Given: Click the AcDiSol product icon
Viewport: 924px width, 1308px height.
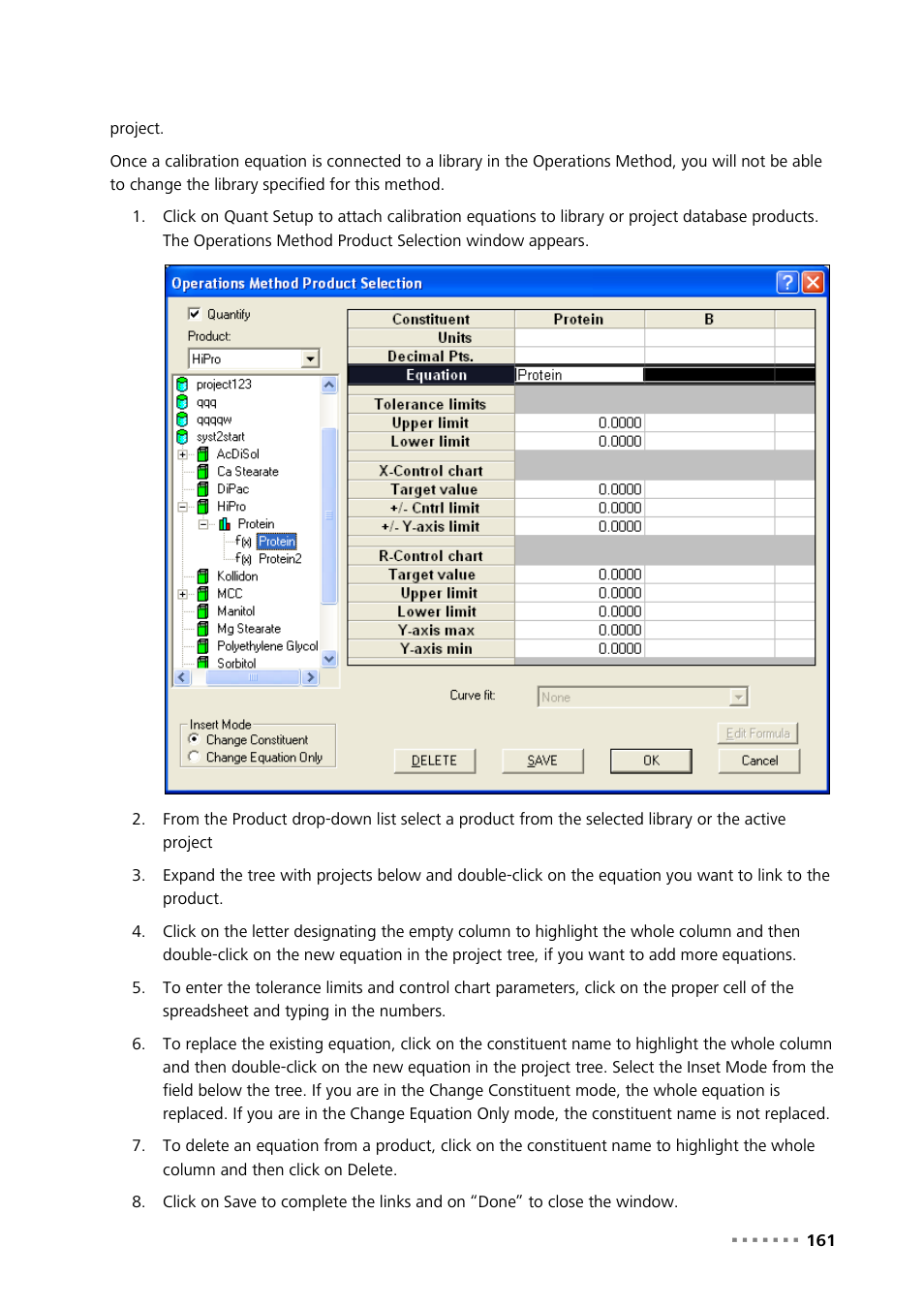Looking at the screenshot, I should (202, 454).
